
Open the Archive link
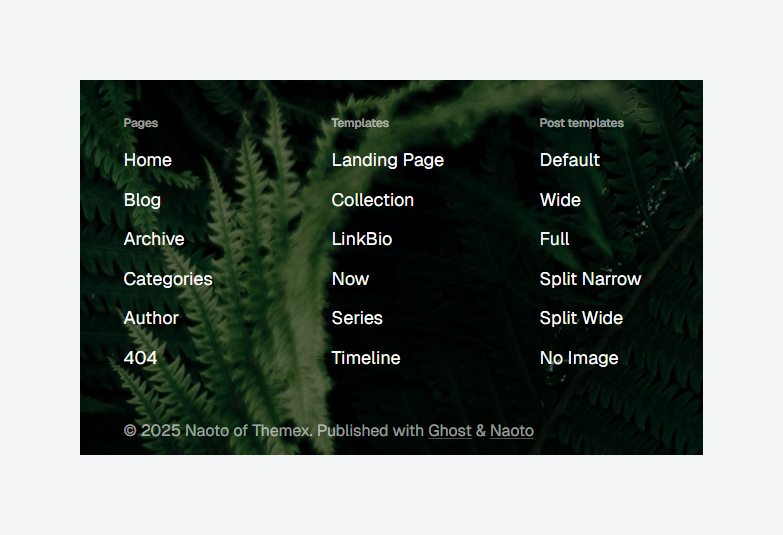[x=154, y=239]
